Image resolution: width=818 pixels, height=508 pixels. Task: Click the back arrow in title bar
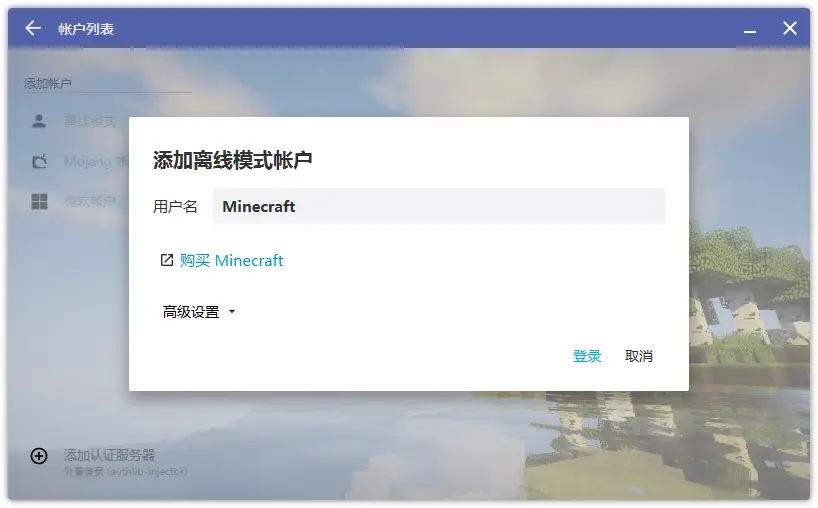[33, 28]
